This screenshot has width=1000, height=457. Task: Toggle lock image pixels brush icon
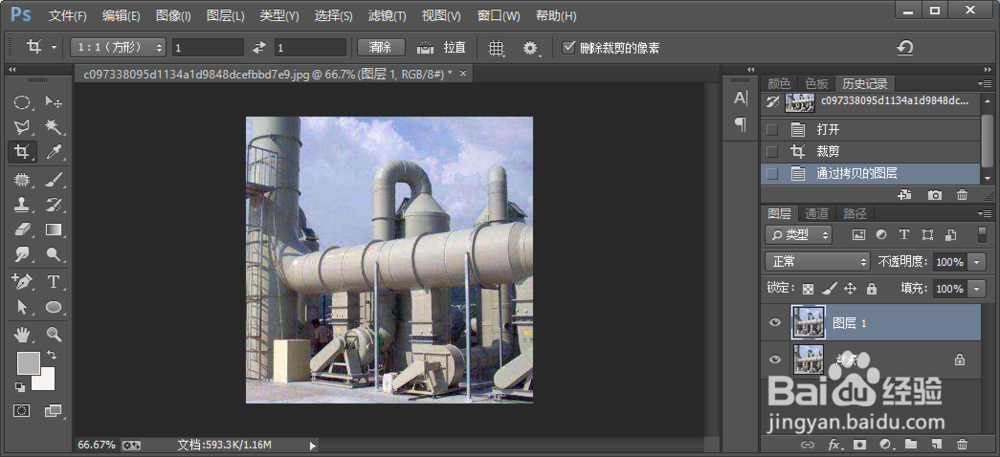click(x=829, y=289)
